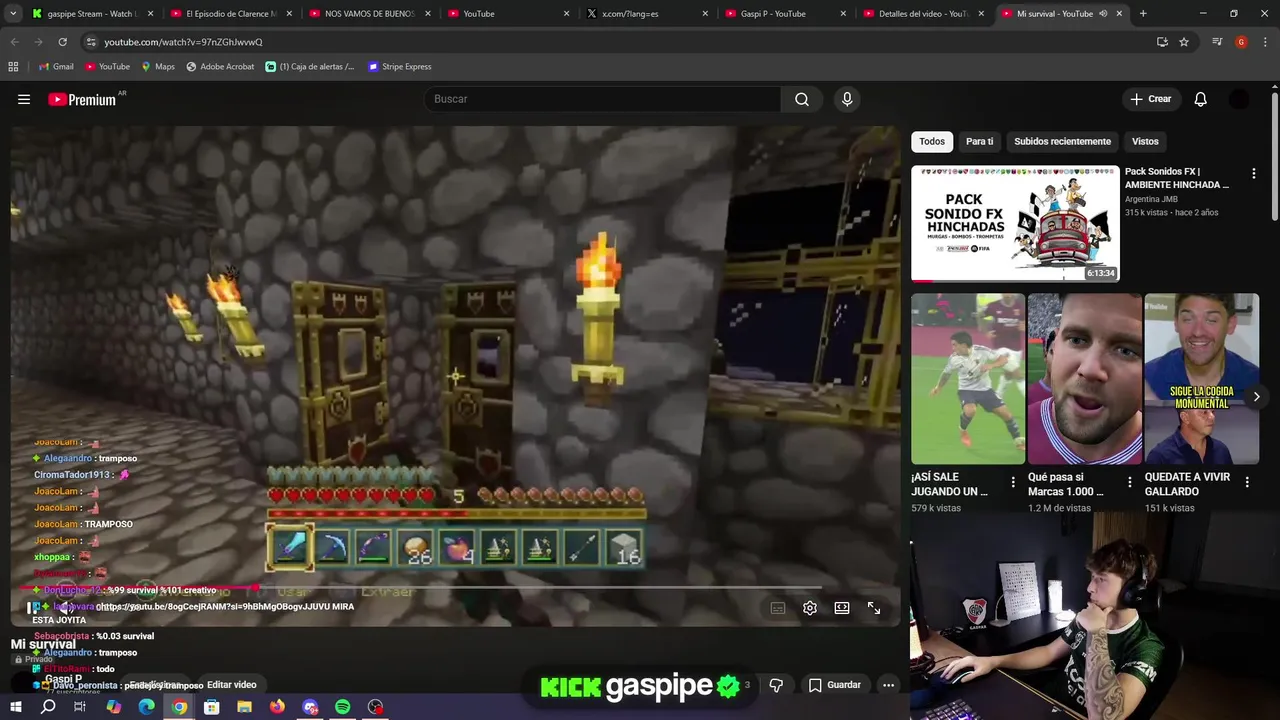1280x720 pixels.
Task: Switch to gaspipe Stream tab
Action: 91,14
